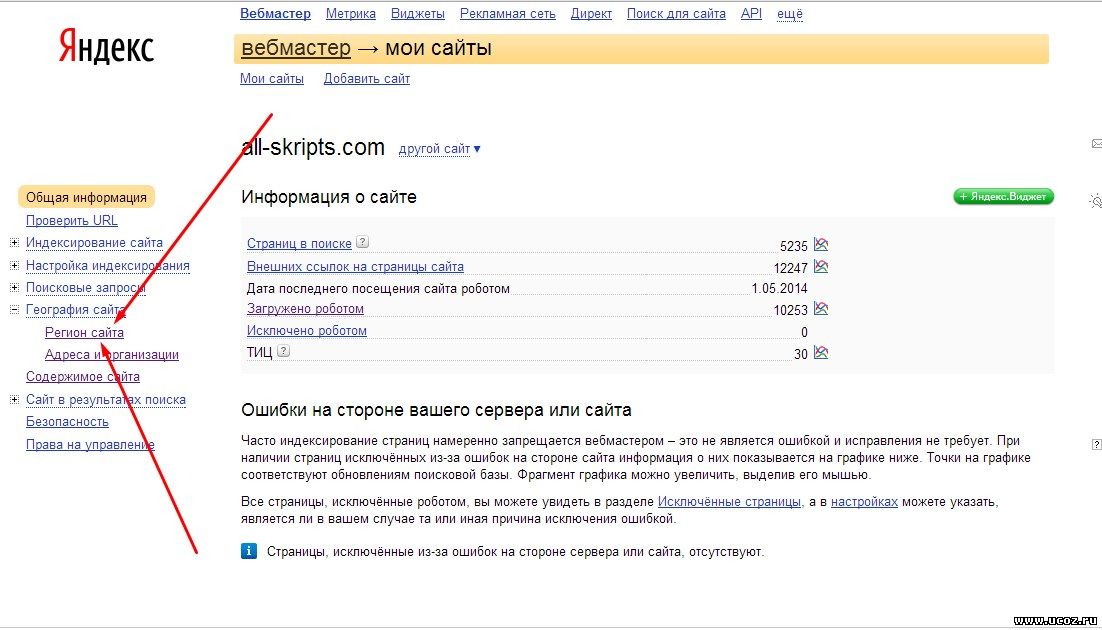
Task: Open Проверить URL in sidebar
Action: pos(72,221)
